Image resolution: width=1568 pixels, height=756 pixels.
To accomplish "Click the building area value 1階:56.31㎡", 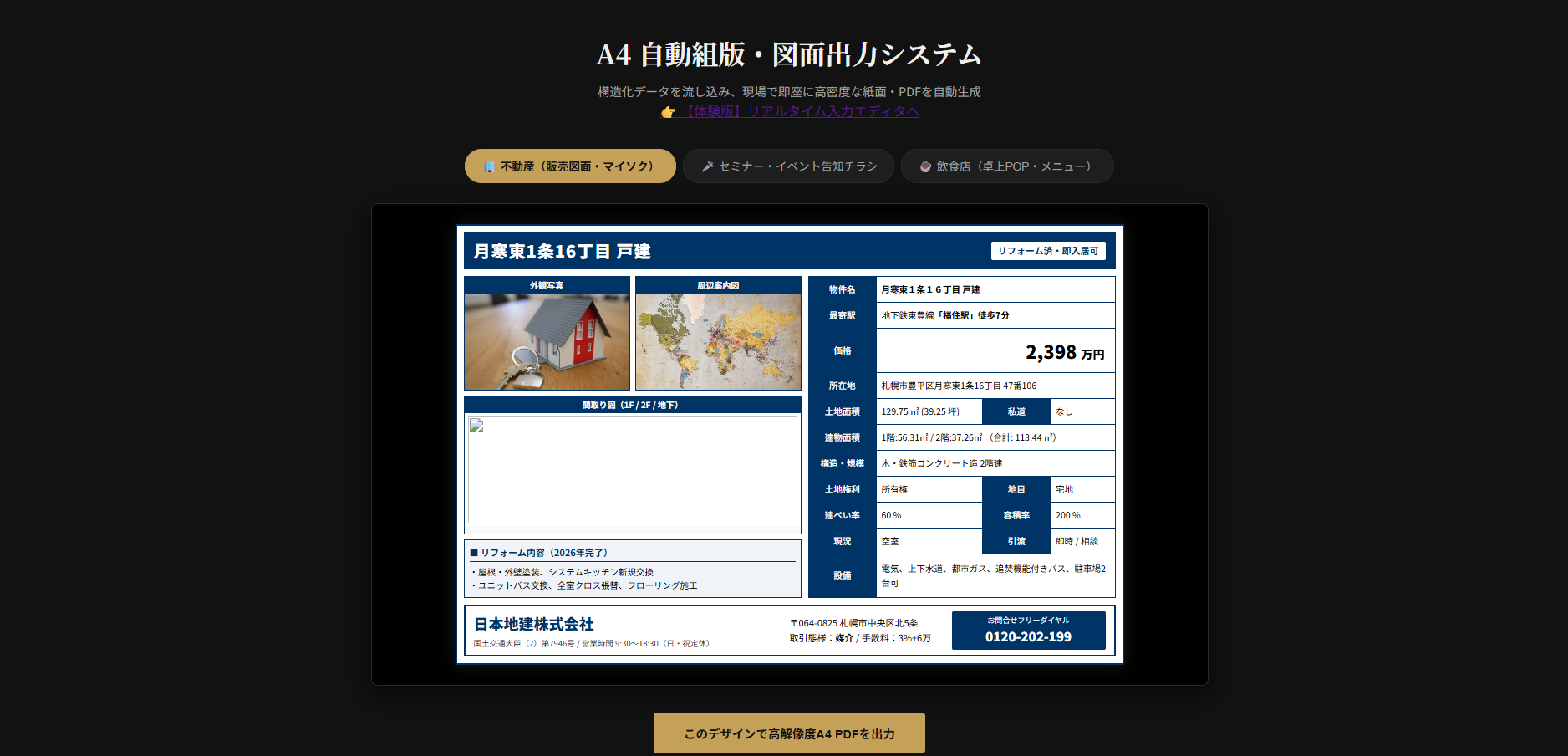I will point(905,437).
